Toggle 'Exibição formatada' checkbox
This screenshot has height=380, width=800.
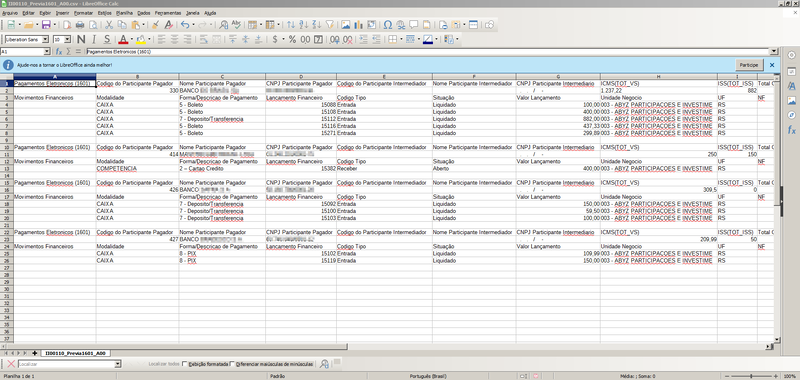click(185, 364)
